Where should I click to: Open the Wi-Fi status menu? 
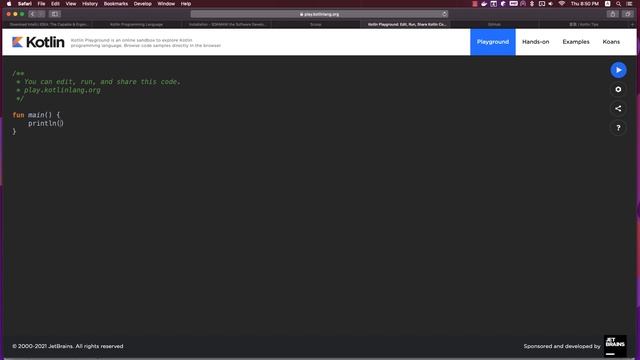click(562, 4)
